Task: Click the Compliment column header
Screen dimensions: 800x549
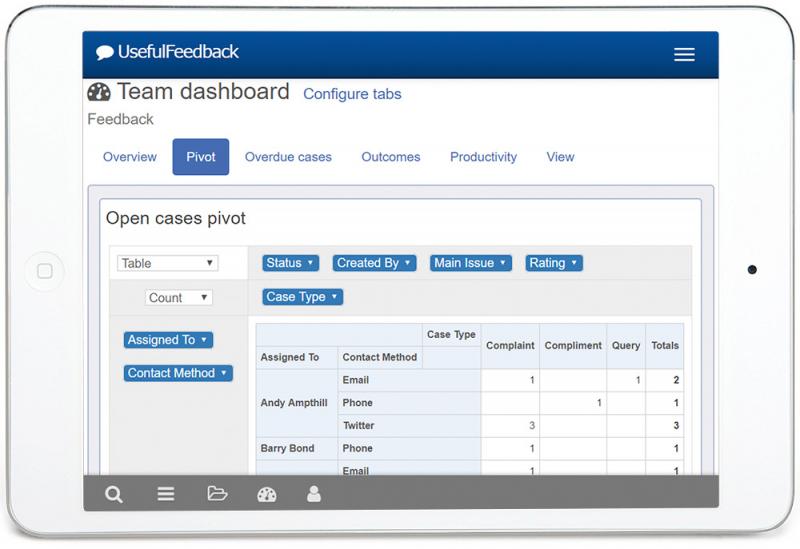Action: click(x=573, y=345)
